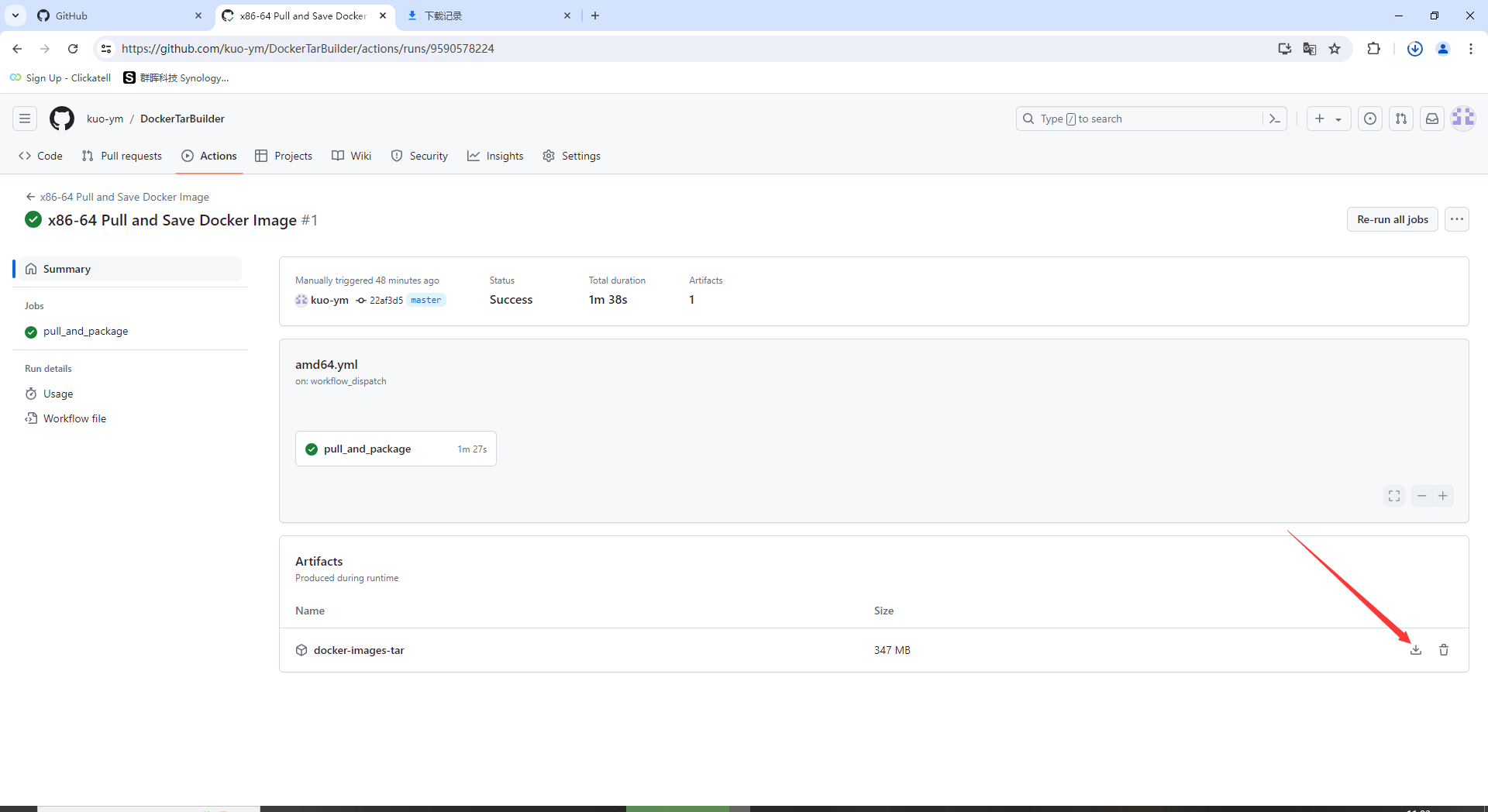Click the browser address bar

465,48
